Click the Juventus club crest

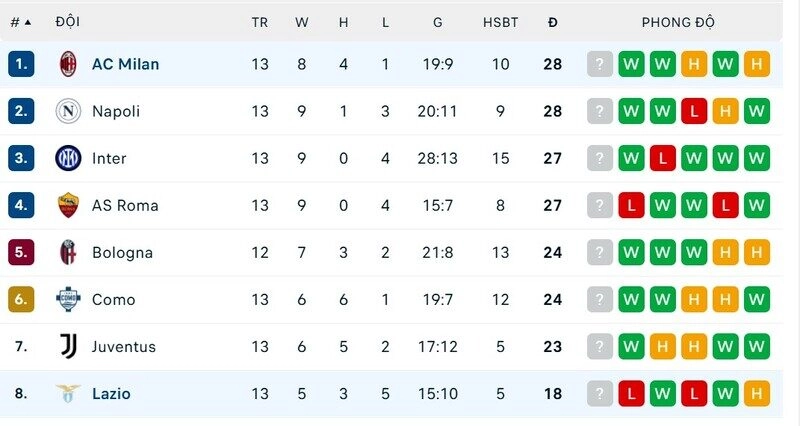tap(68, 347)
